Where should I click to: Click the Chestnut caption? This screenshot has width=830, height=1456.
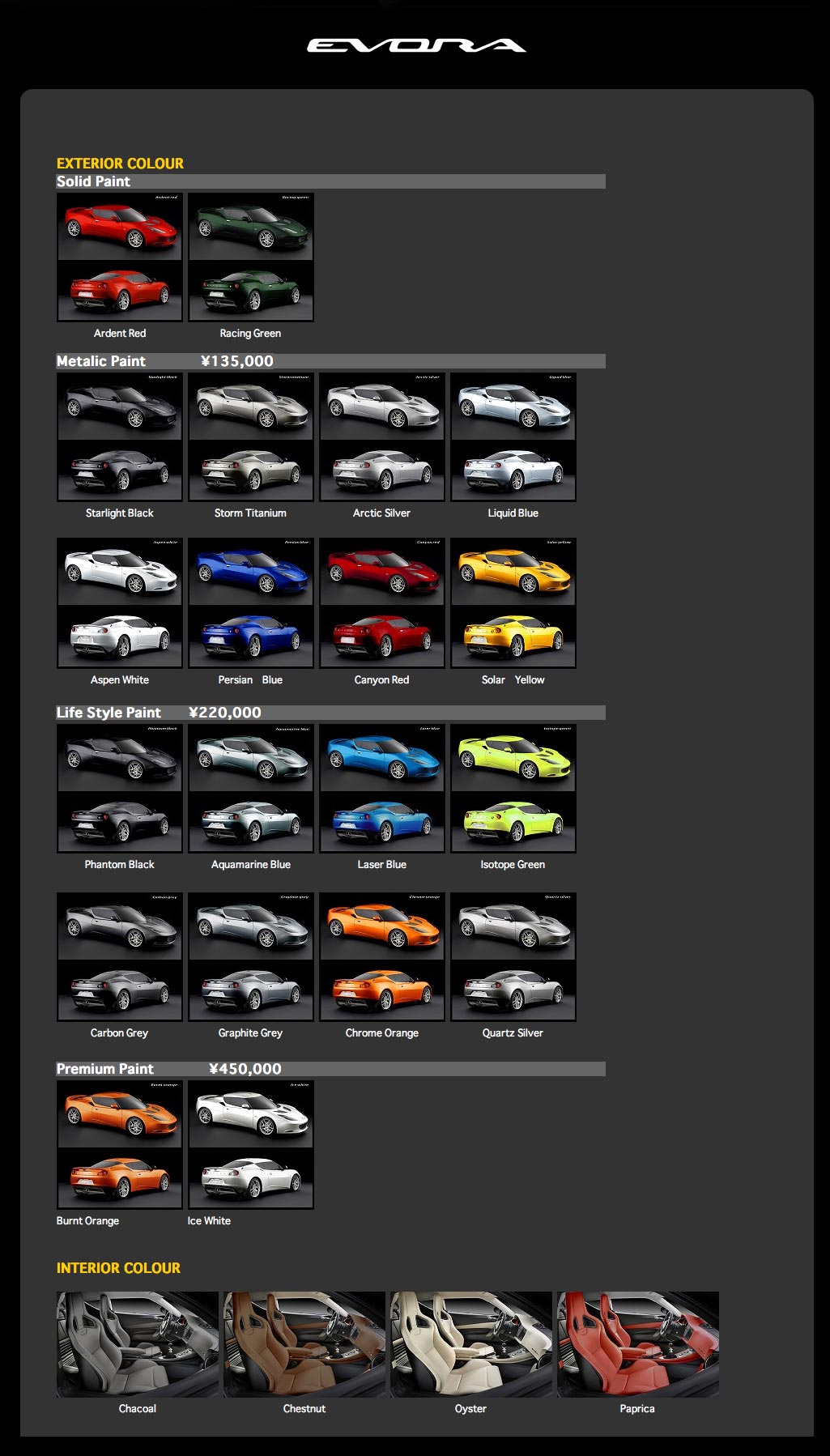point(304,1408)
